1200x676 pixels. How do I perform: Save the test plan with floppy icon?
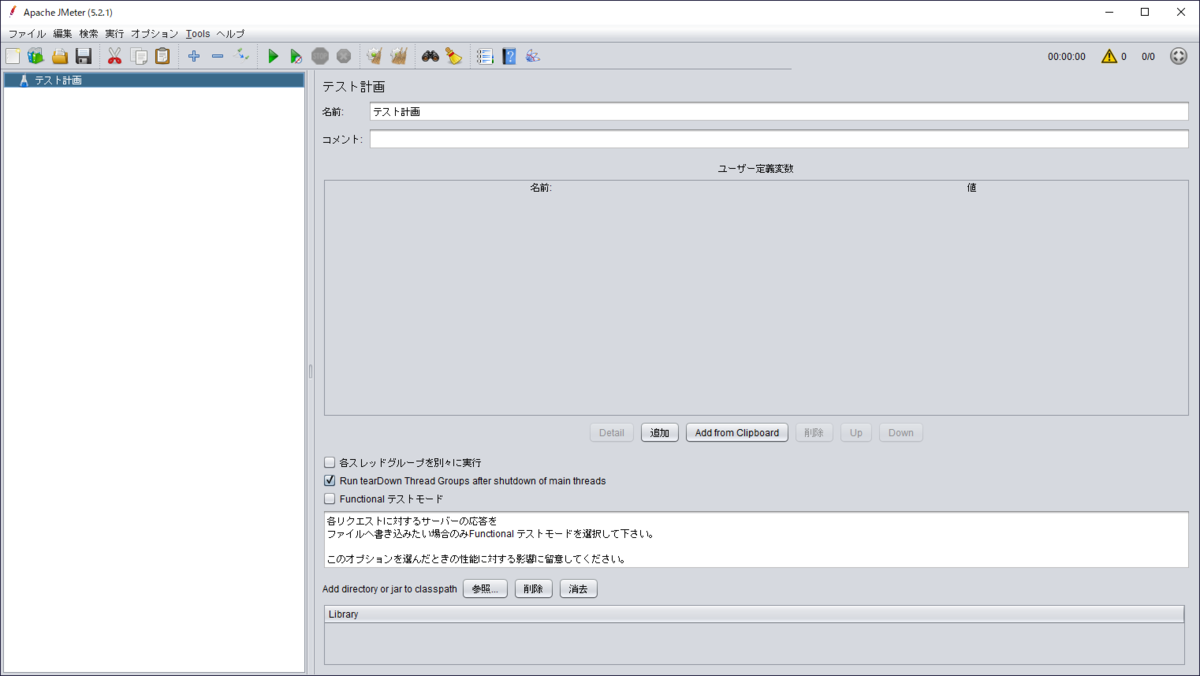pos(84,56)
